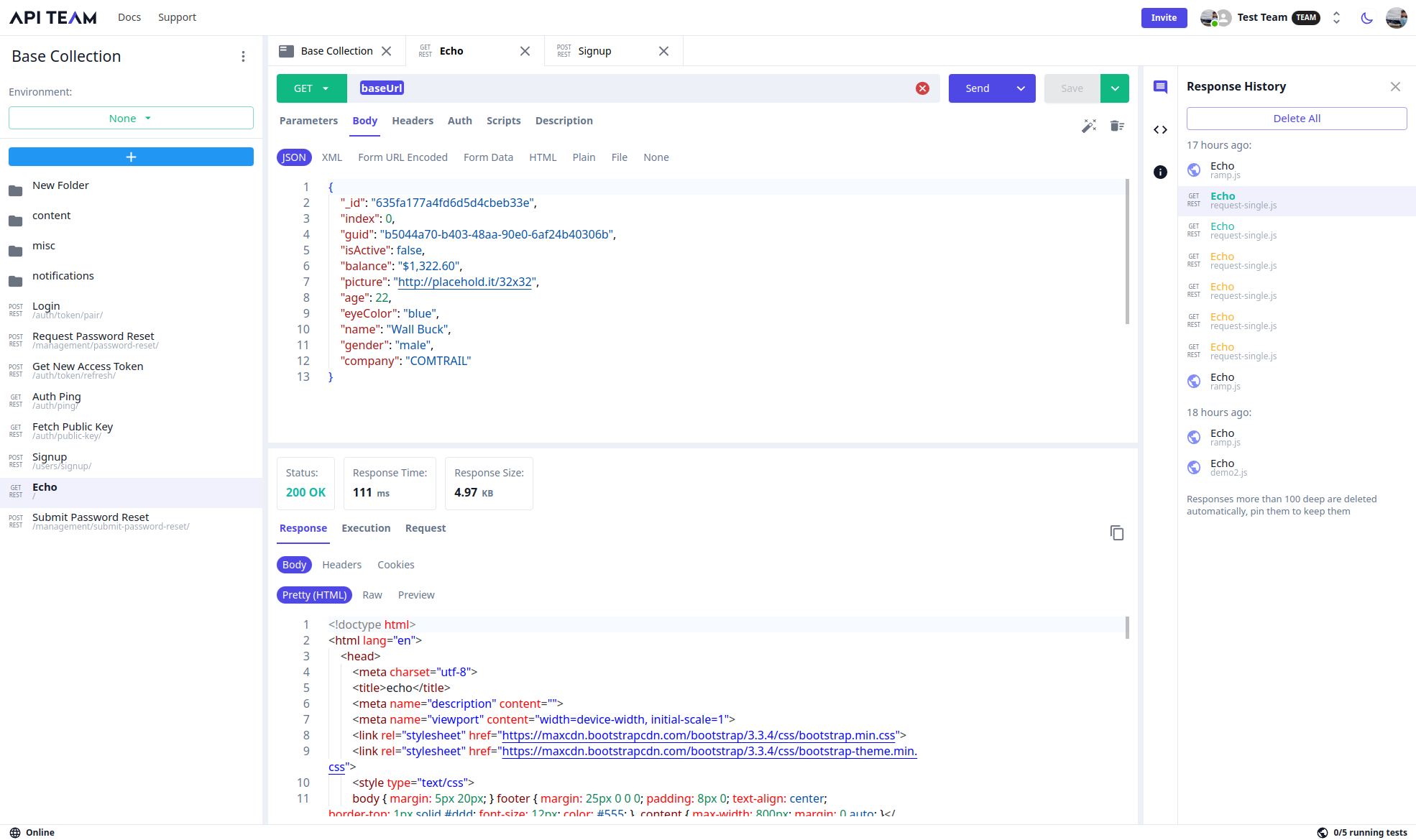Image resolution: width=1416 pixels, height=840 pixels.
Task: Show Raw response instead of Pretty HTML
Action: pyautogui.click(x=372, y=594)
